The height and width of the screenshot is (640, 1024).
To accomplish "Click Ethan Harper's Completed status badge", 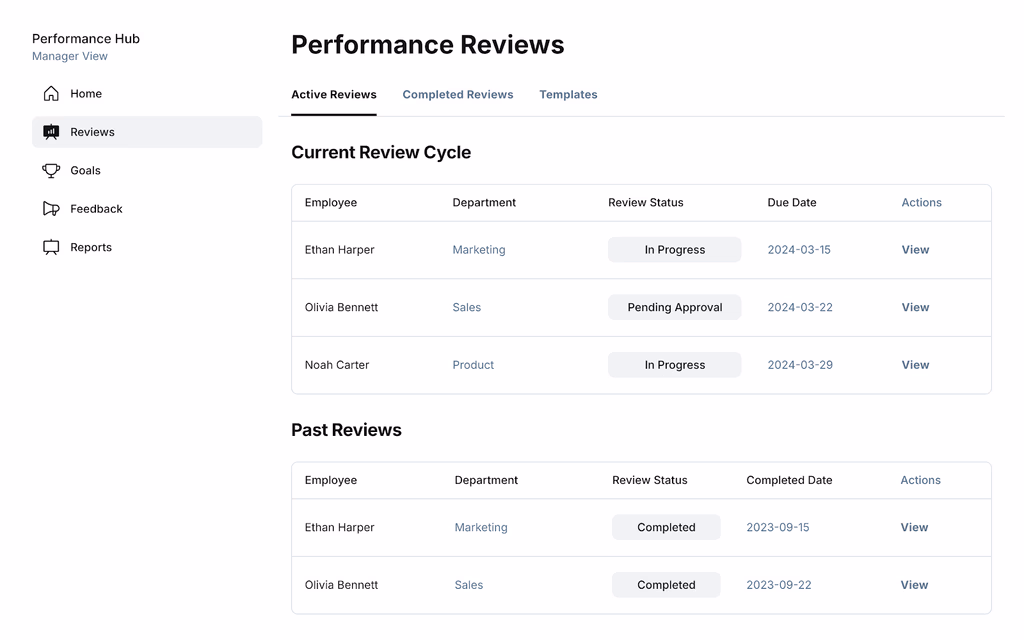I will pyautogui.click(x=666, y=527).
